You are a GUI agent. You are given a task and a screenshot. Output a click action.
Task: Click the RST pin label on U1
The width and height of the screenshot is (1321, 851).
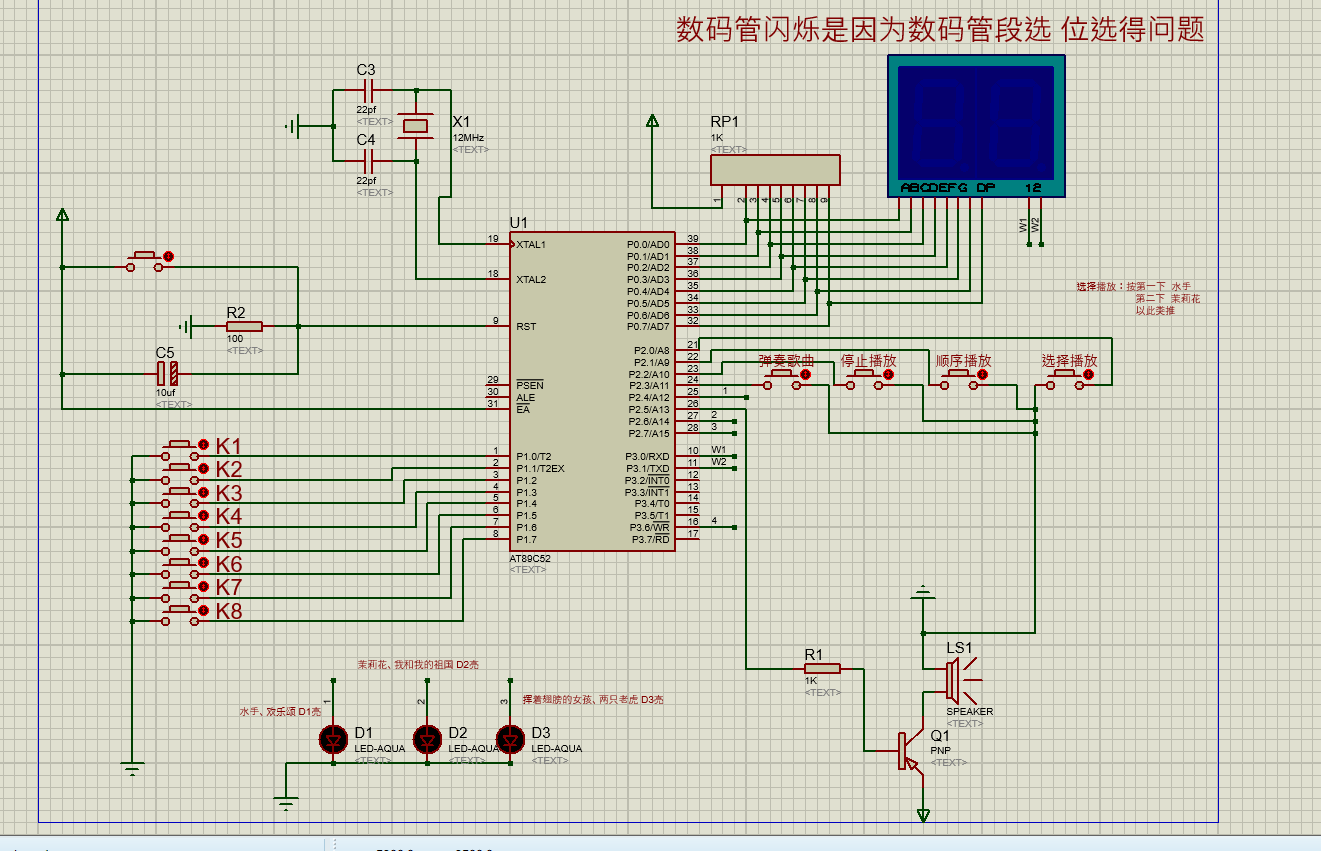tap(525, 326)
